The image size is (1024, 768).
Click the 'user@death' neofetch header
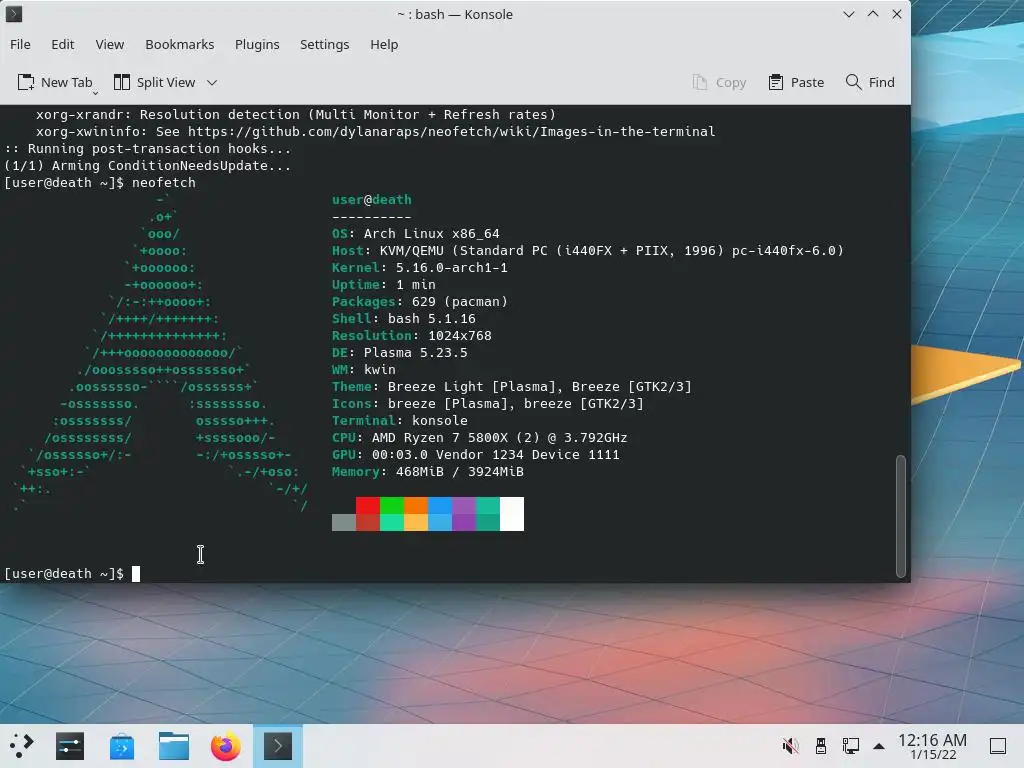pos(372,200)
